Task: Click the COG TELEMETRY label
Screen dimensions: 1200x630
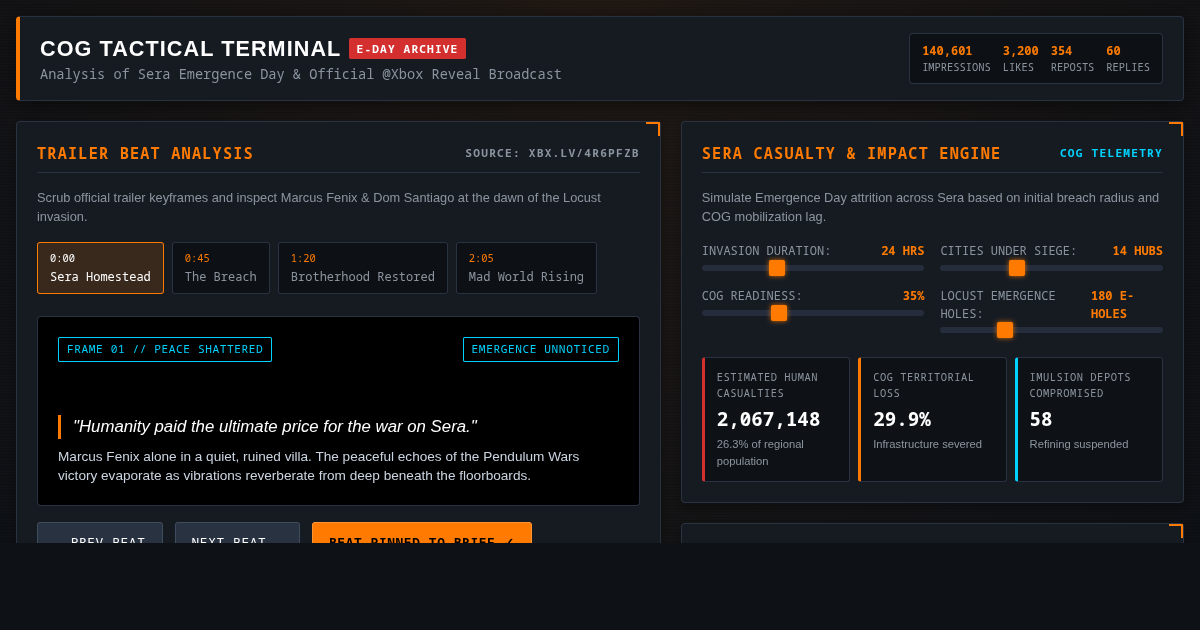Action: (1111, 154)
